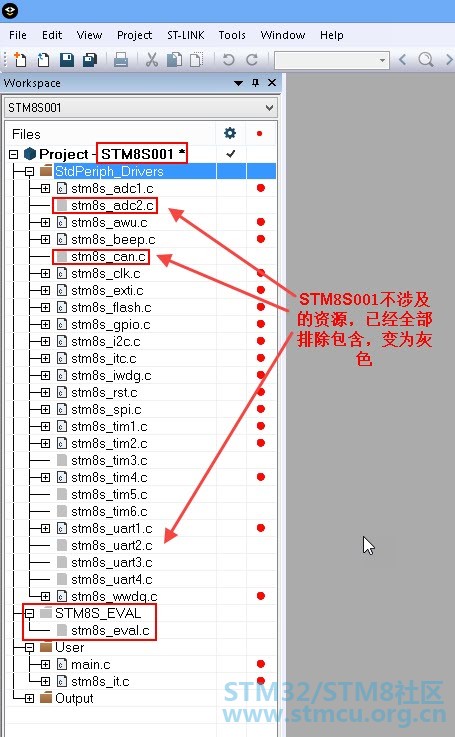Select stm8s_i2c.c in the tree
This screenshot has height=737, width=455.
coord(106,341)
